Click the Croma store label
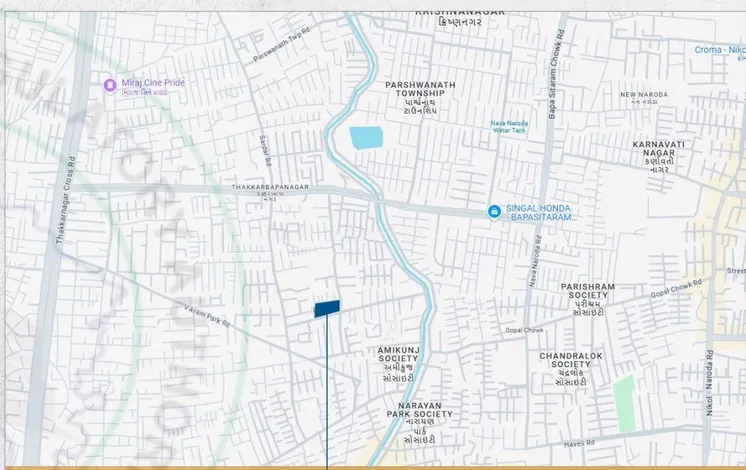The image size is (746, 470). click(x=720, y=49)
